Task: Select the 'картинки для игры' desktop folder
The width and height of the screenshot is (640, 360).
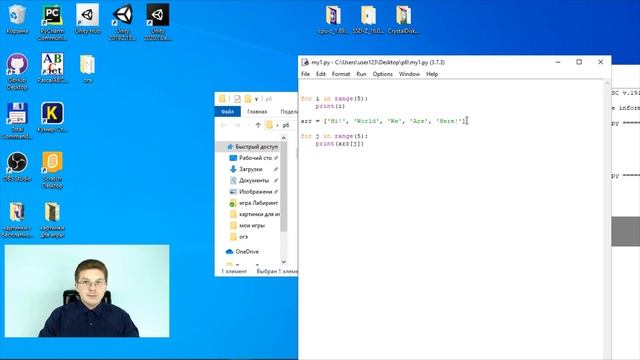Action: pyautogui.click(x=52, y=219)
